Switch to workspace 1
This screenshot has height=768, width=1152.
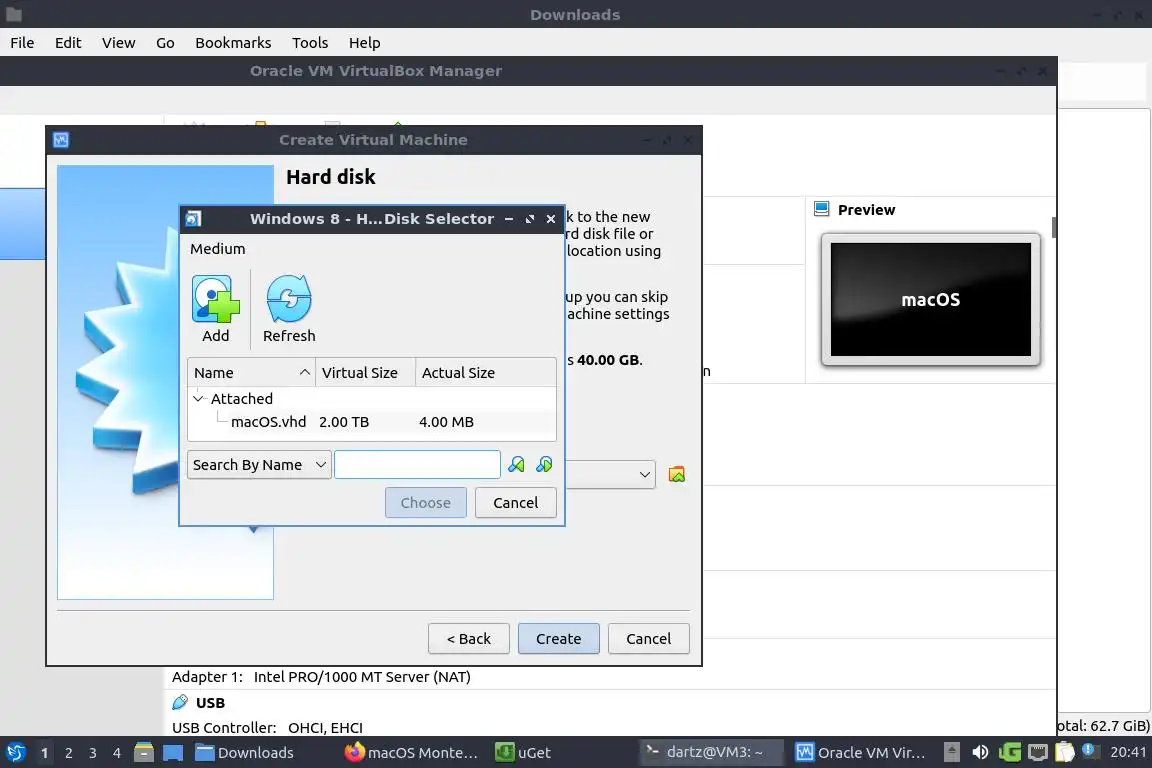point(44,753)
